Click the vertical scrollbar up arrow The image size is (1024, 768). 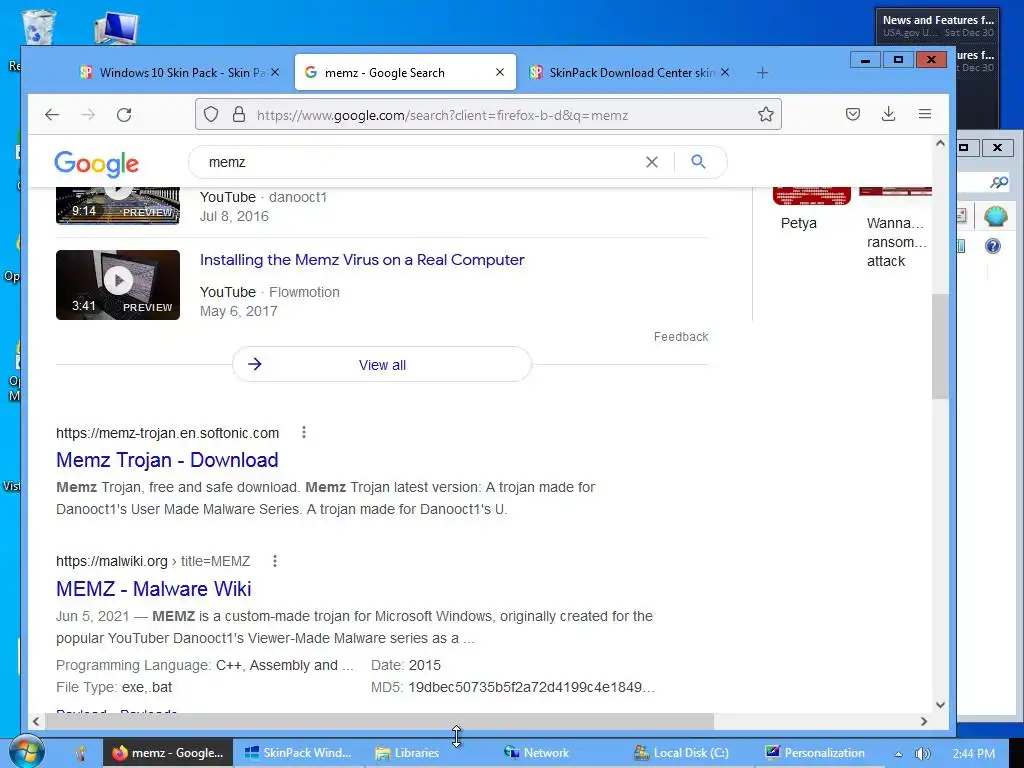[940, 144]
